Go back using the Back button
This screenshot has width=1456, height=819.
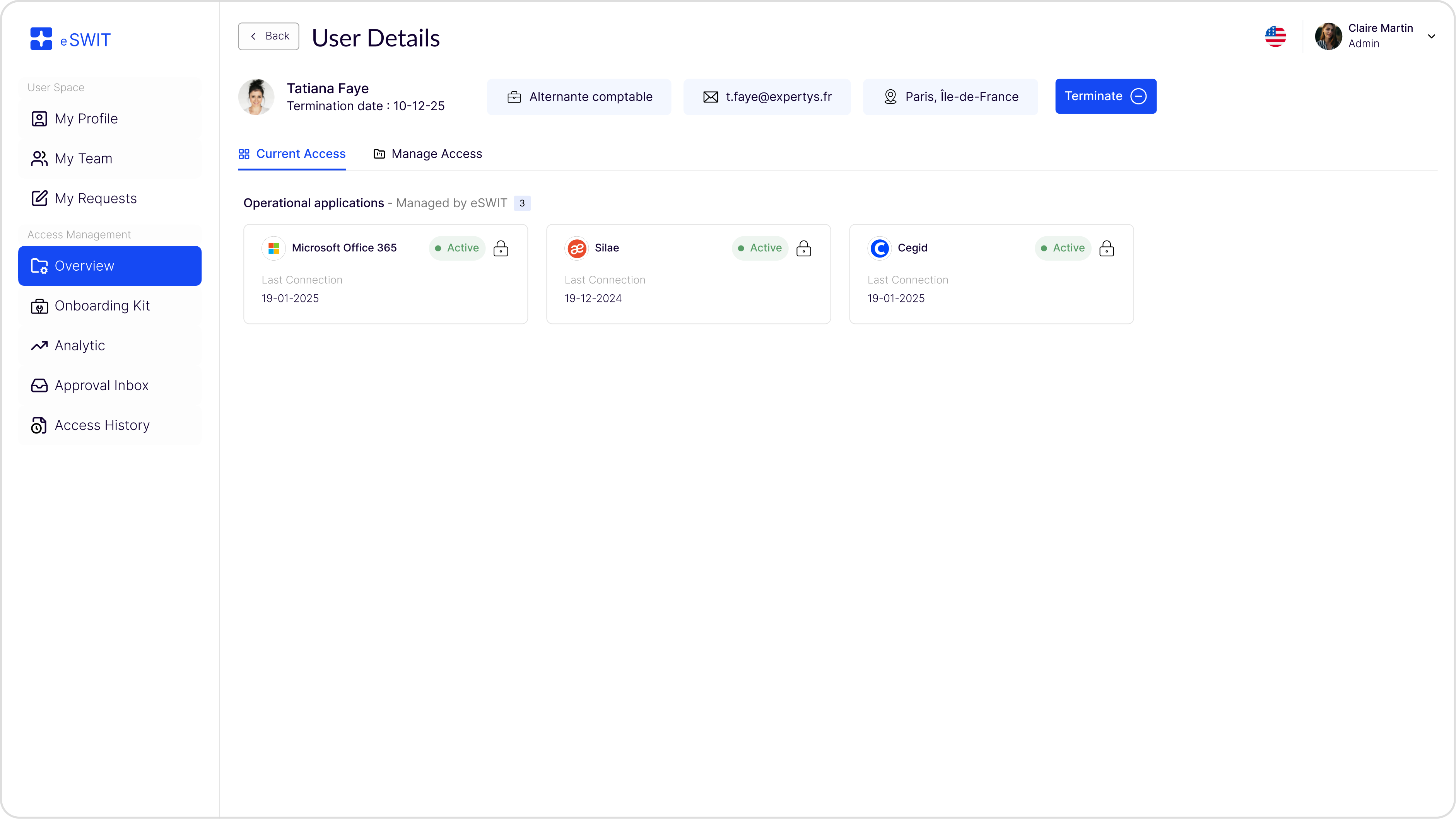pyautogui.click(x=268, y=36)
